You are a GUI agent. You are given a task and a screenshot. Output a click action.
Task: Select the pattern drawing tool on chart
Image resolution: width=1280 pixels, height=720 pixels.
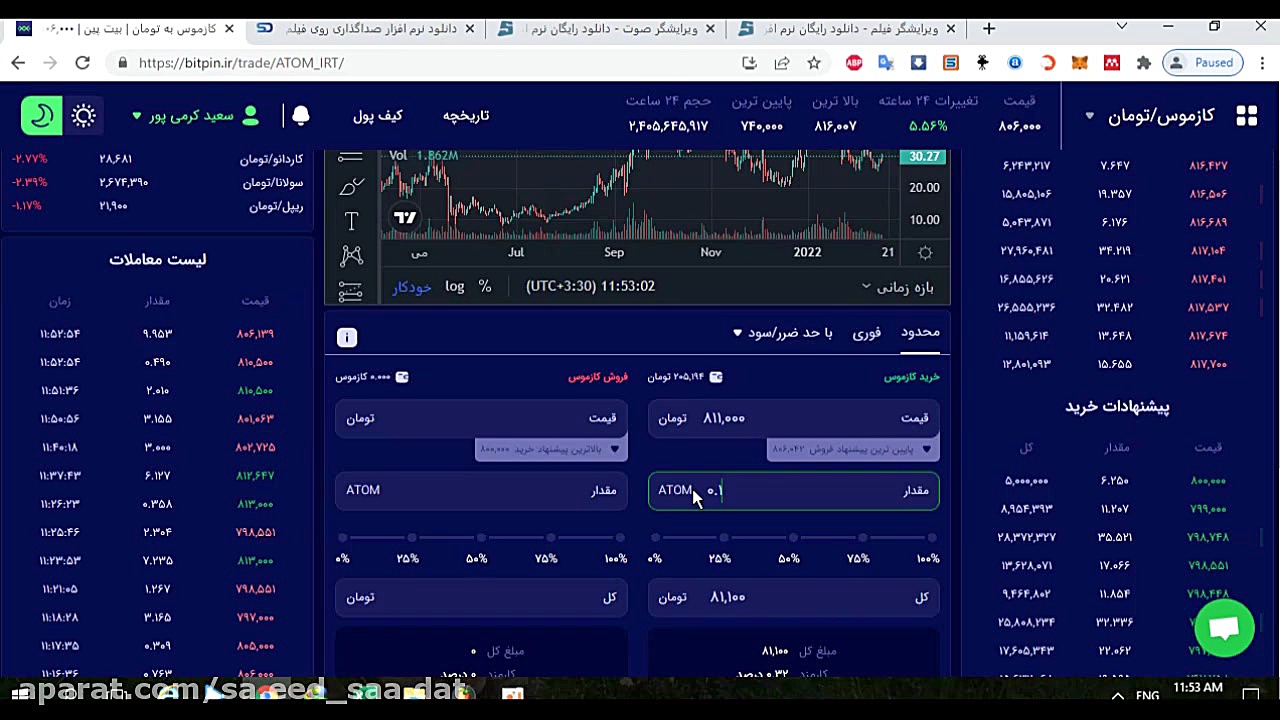(351, 256)
